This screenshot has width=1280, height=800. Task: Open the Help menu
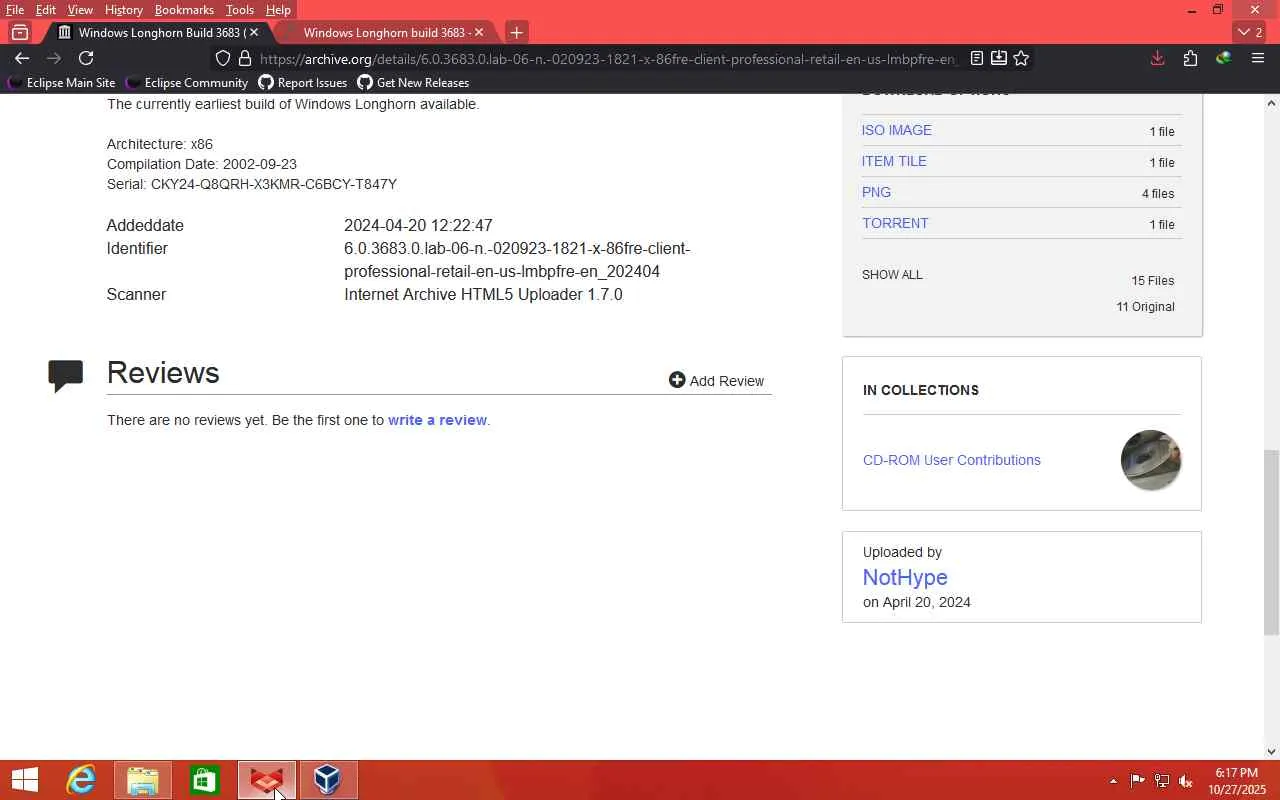click(278, 10)
